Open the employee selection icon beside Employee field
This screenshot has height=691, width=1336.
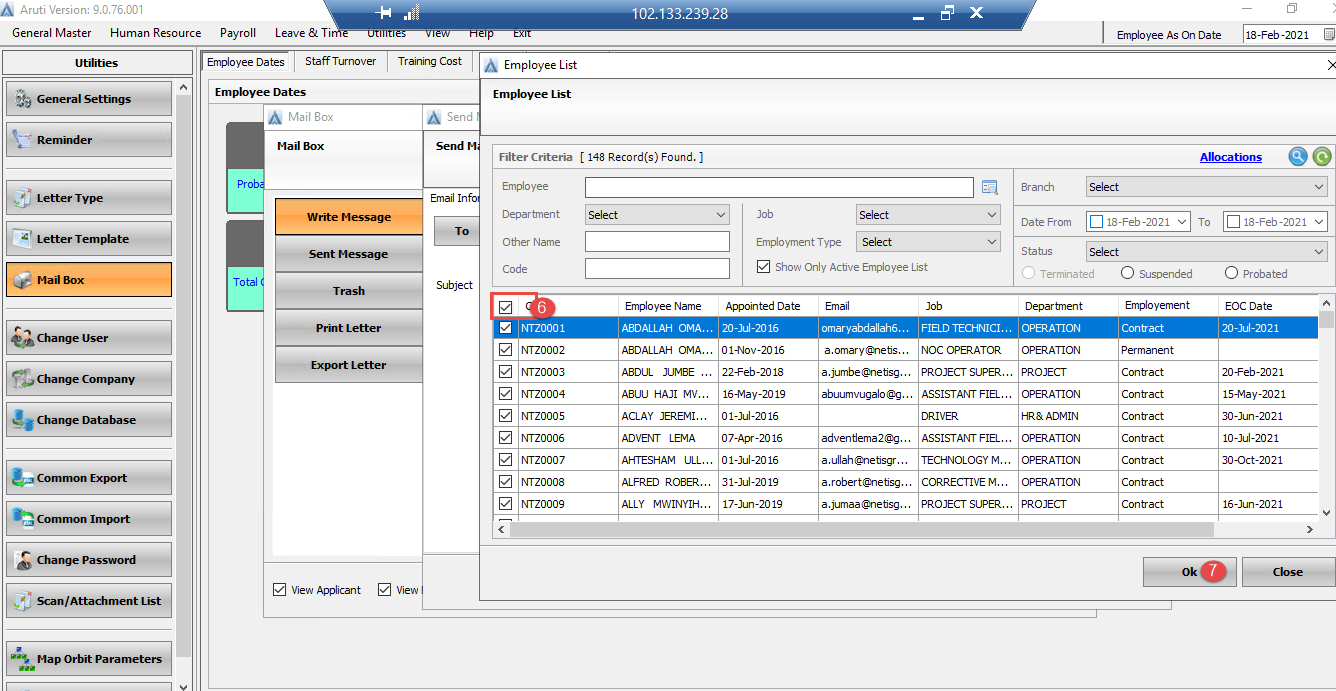[990, 187]
